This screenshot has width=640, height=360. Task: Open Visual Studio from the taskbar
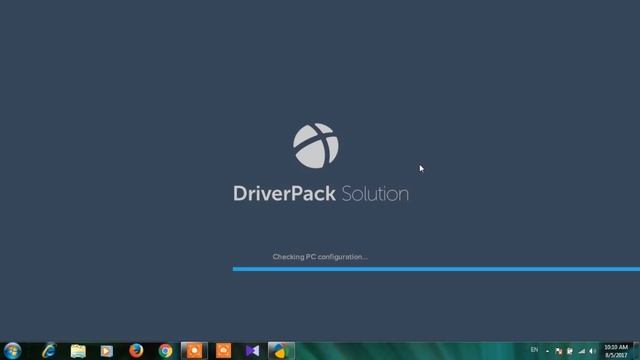(x=252, y=351)
